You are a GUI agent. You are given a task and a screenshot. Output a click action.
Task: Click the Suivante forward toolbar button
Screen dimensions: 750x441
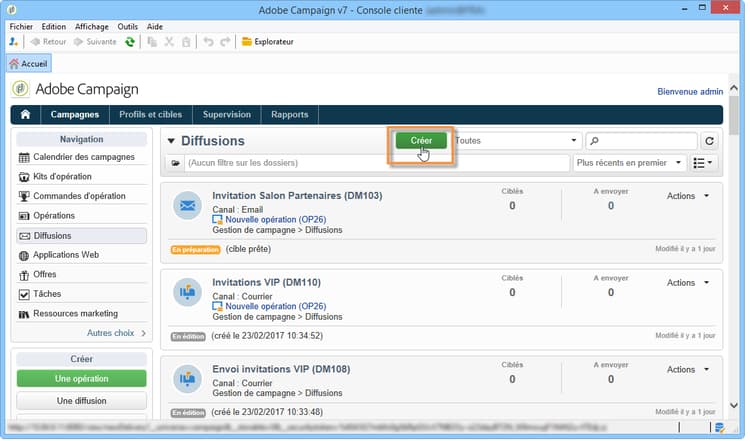click(95, 42)
